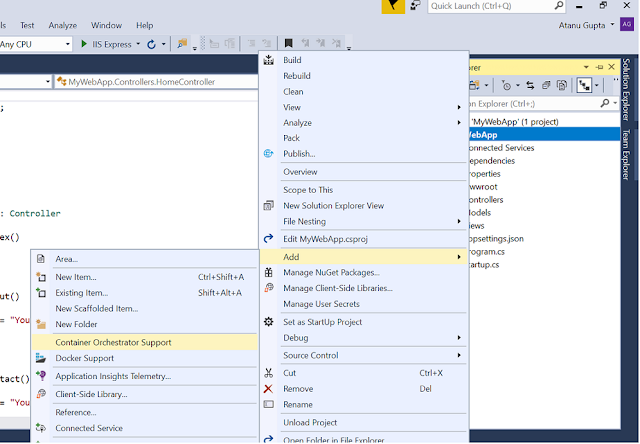Select Manage User Secrets
This screenshot has width=640, height=444.
(x=363, y=304)
